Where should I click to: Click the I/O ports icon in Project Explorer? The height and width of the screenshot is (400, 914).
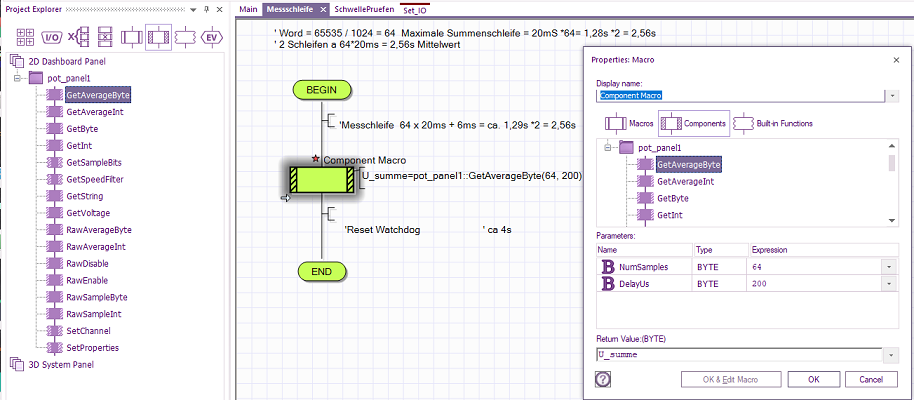point(50,39)
